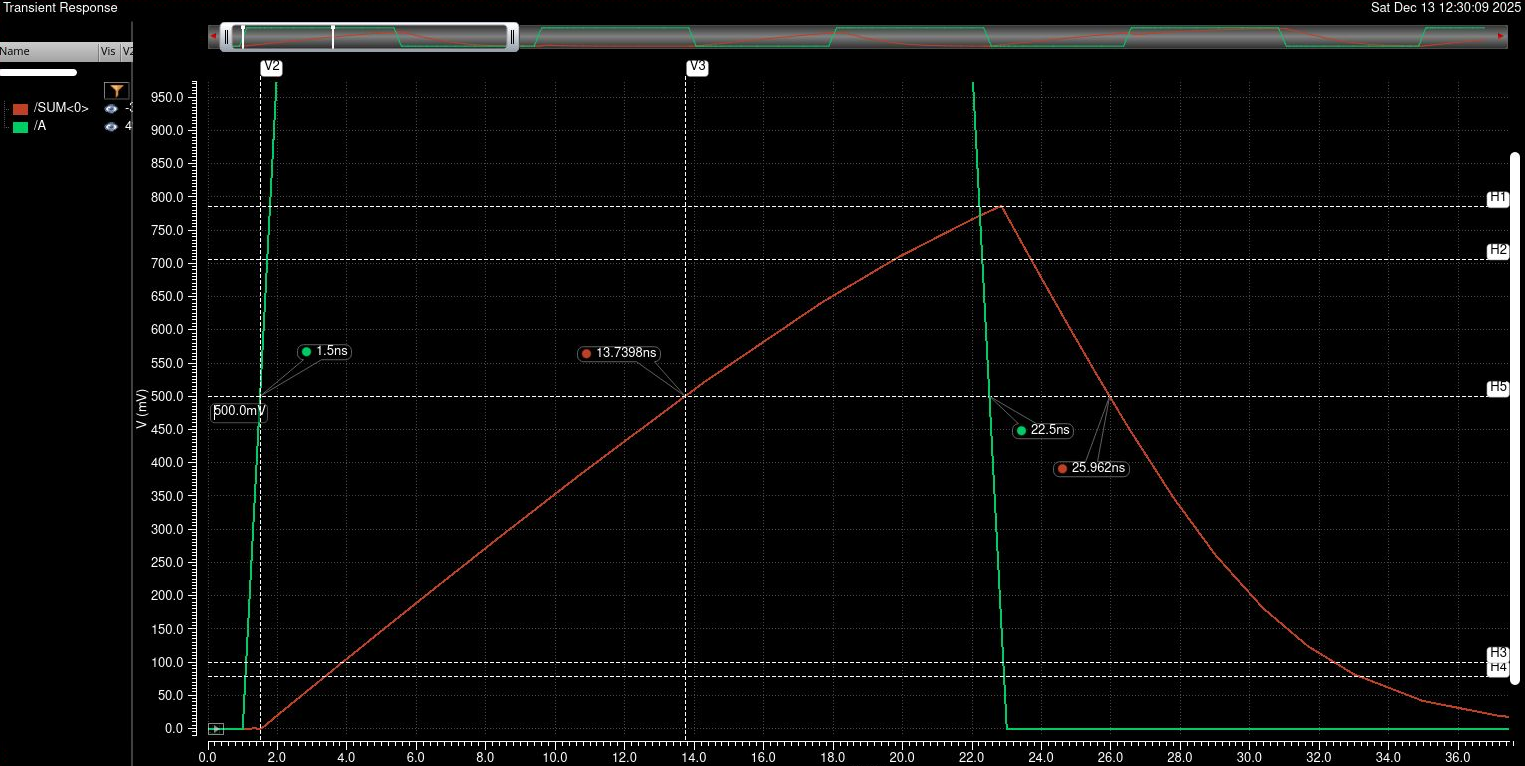Click the right red scroll arrow on the overview strip
This screenshot has height=766, width=1525.
pyautogui.click(x=1499, y=35)
